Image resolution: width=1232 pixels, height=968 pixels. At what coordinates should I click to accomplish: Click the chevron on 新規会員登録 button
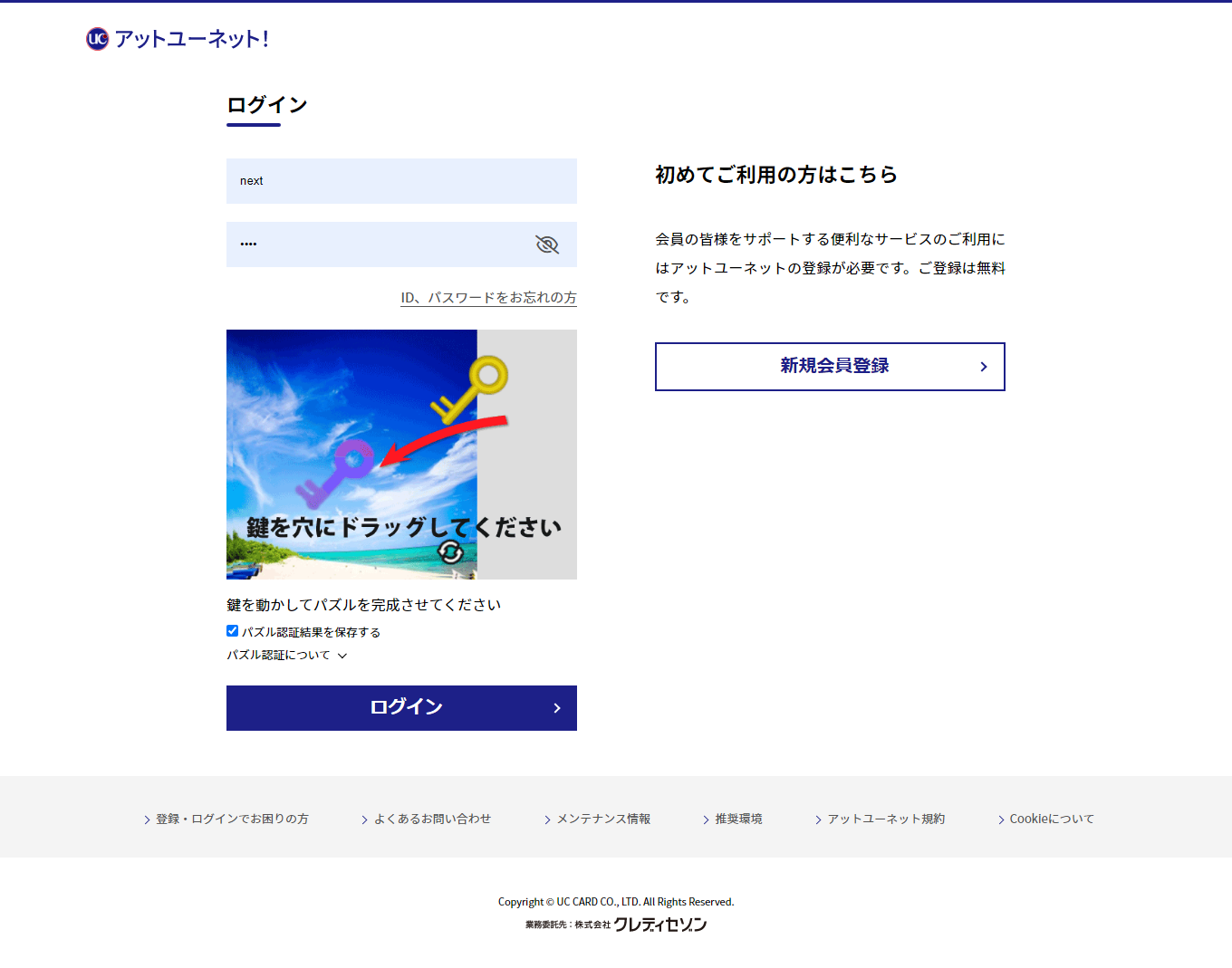point(984,367)
